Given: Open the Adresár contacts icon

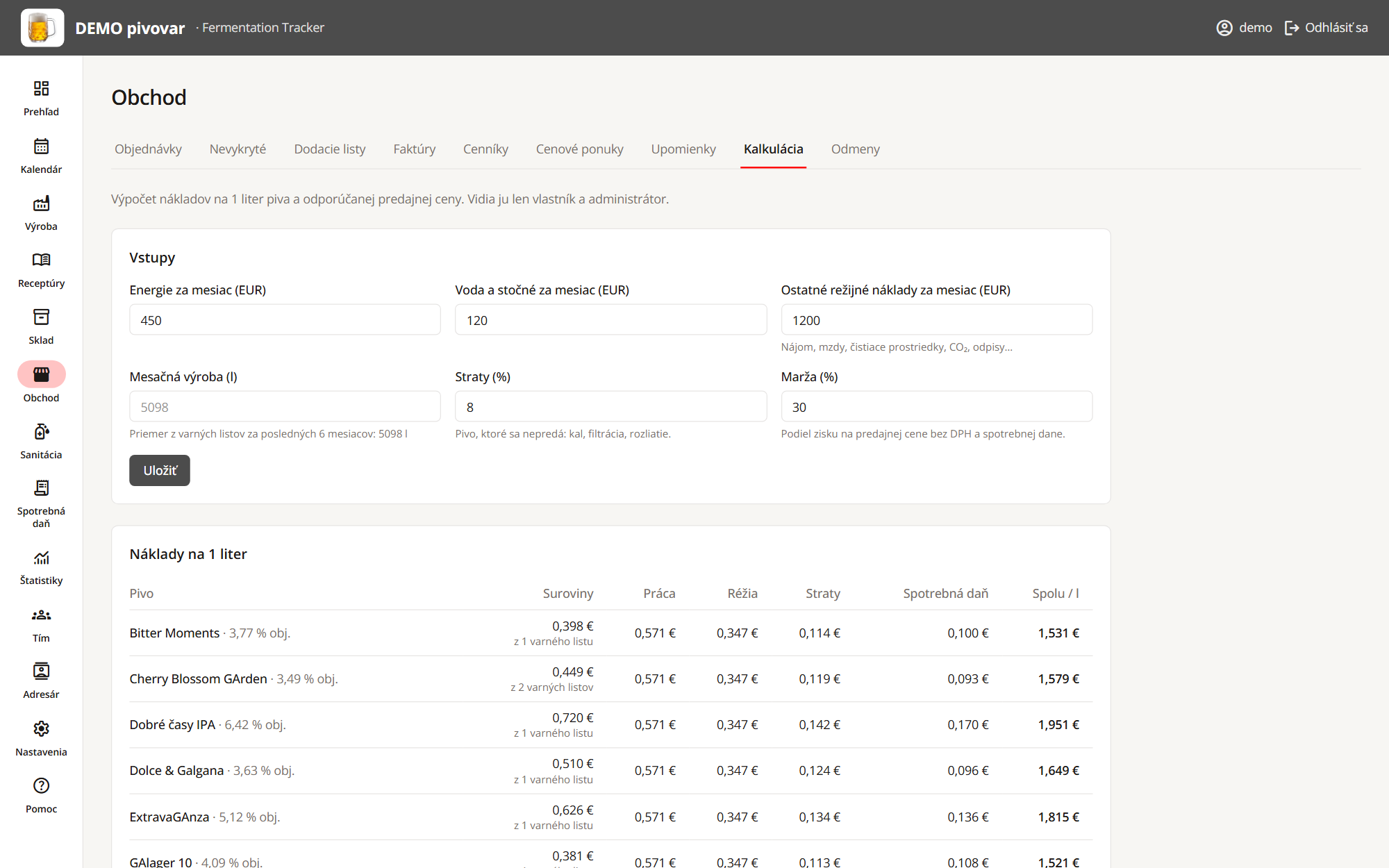Looking at the screenshot, I should [x=41, y=671].
